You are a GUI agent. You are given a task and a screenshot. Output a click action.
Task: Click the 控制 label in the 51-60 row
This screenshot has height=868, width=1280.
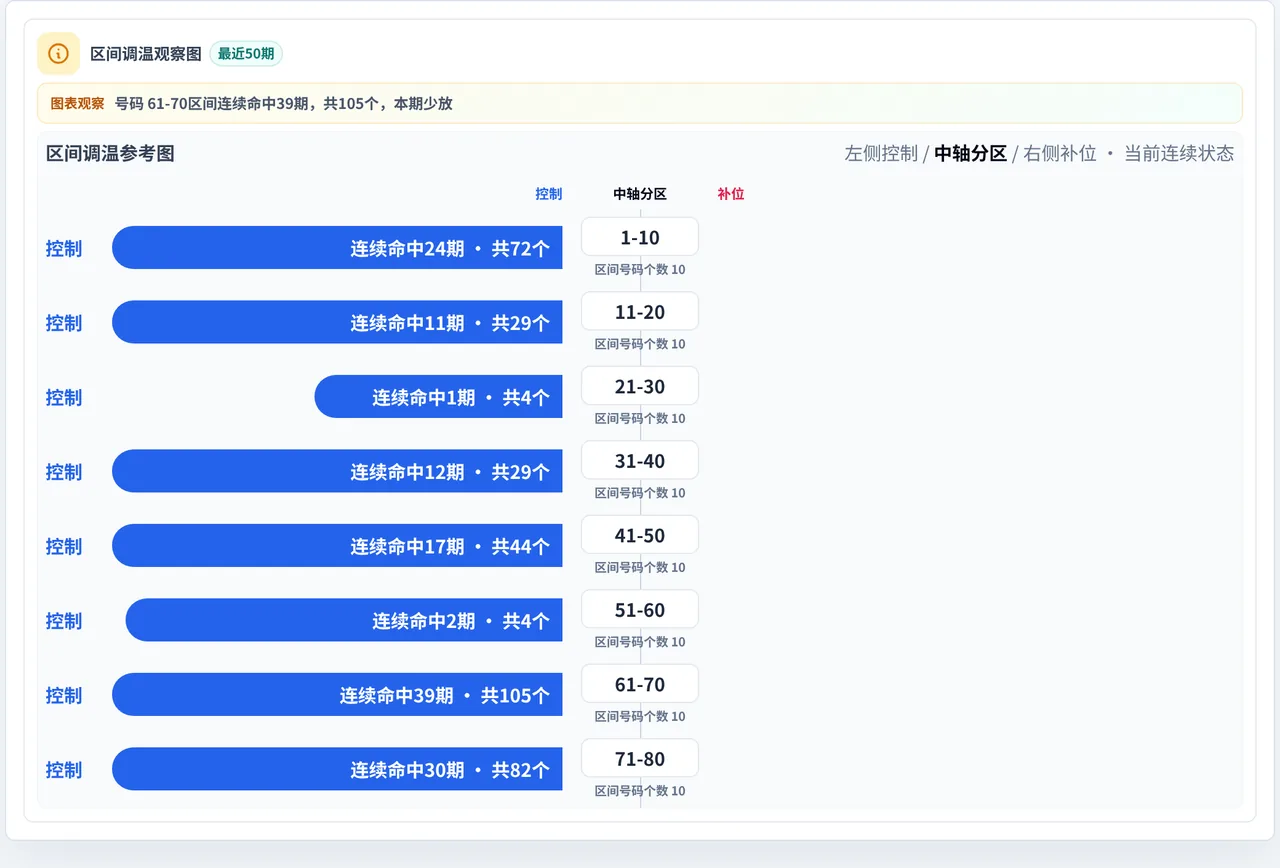pos(64,621)
